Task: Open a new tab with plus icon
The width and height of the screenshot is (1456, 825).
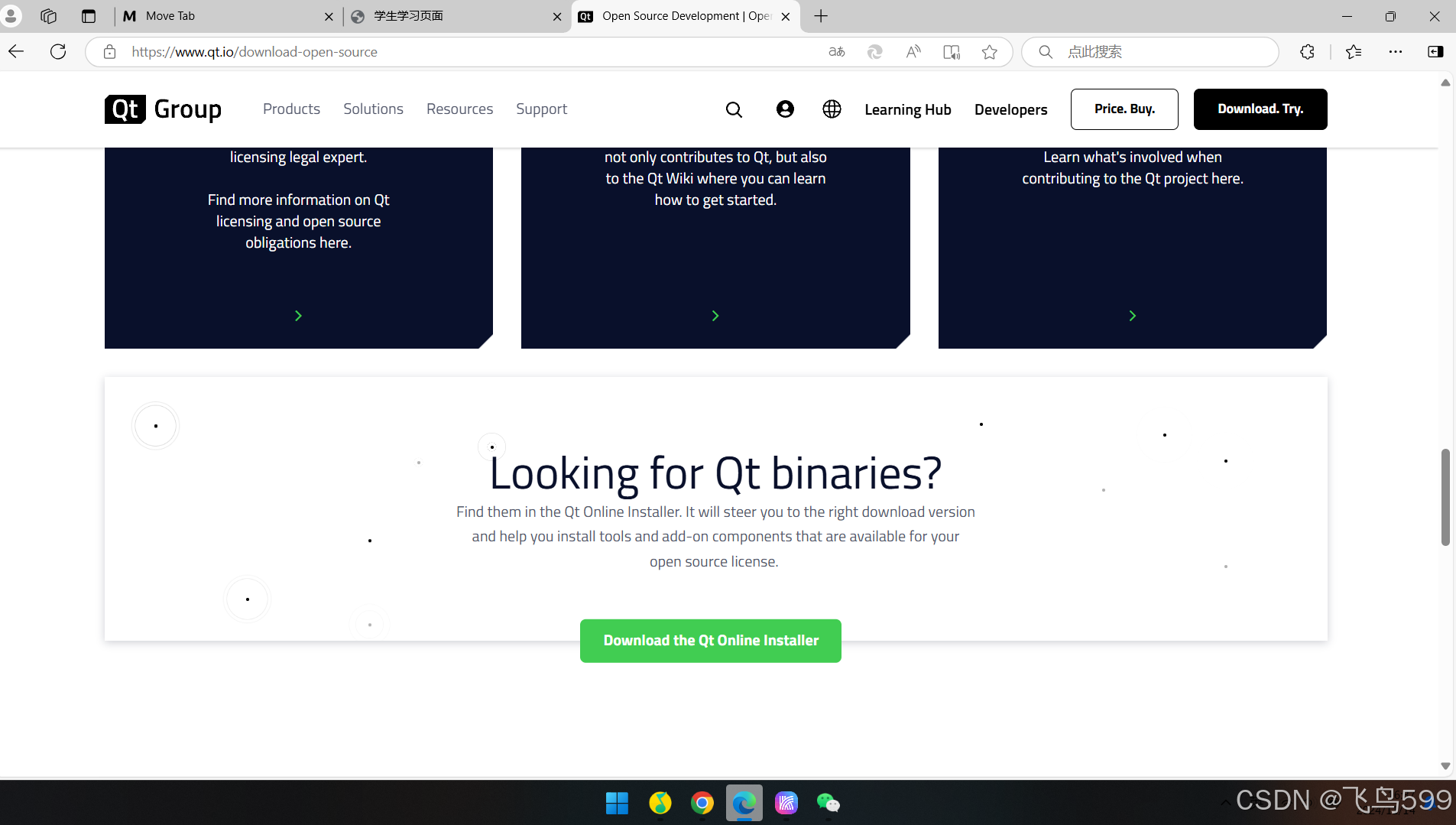Action: click(821, 16)
